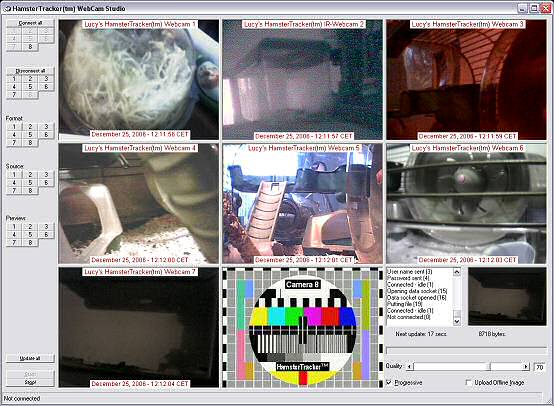Select log line 'User name sent (3)'
This screenshot has height=406, width=554.
(x=410, y=272)
